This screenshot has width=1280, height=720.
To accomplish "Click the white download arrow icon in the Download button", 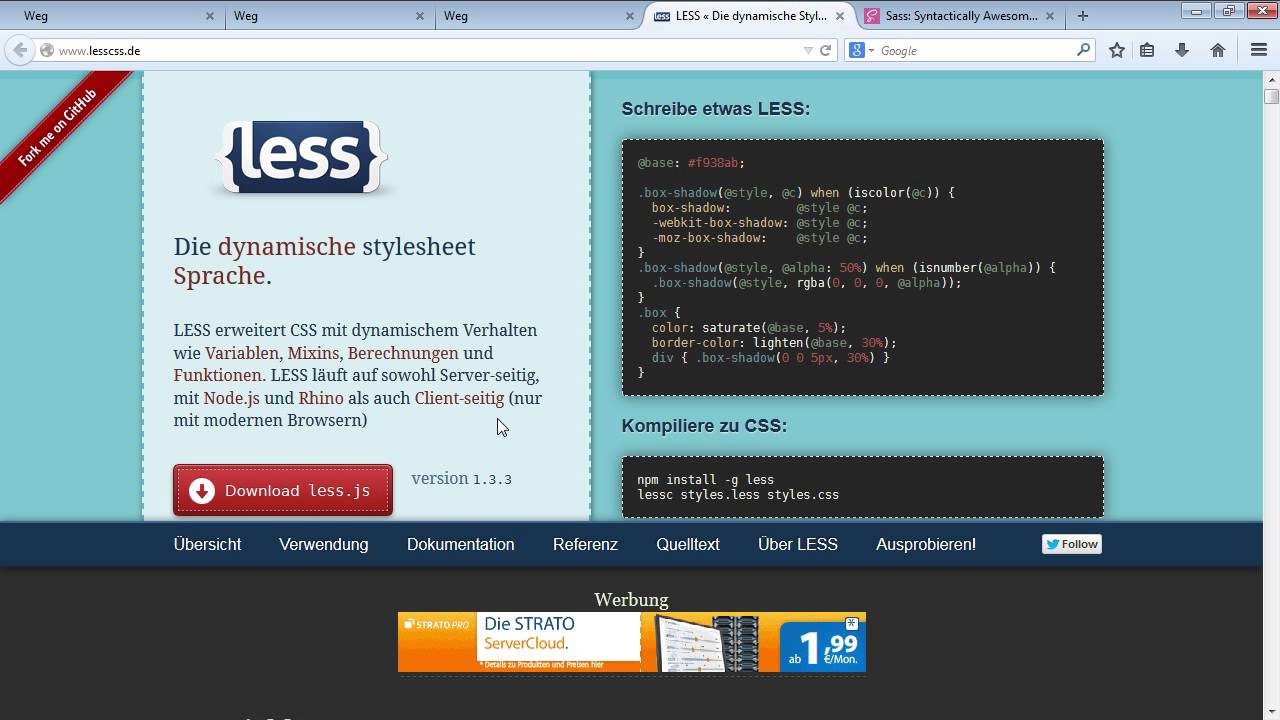I will pyautogui.click(x=202, y=490).
